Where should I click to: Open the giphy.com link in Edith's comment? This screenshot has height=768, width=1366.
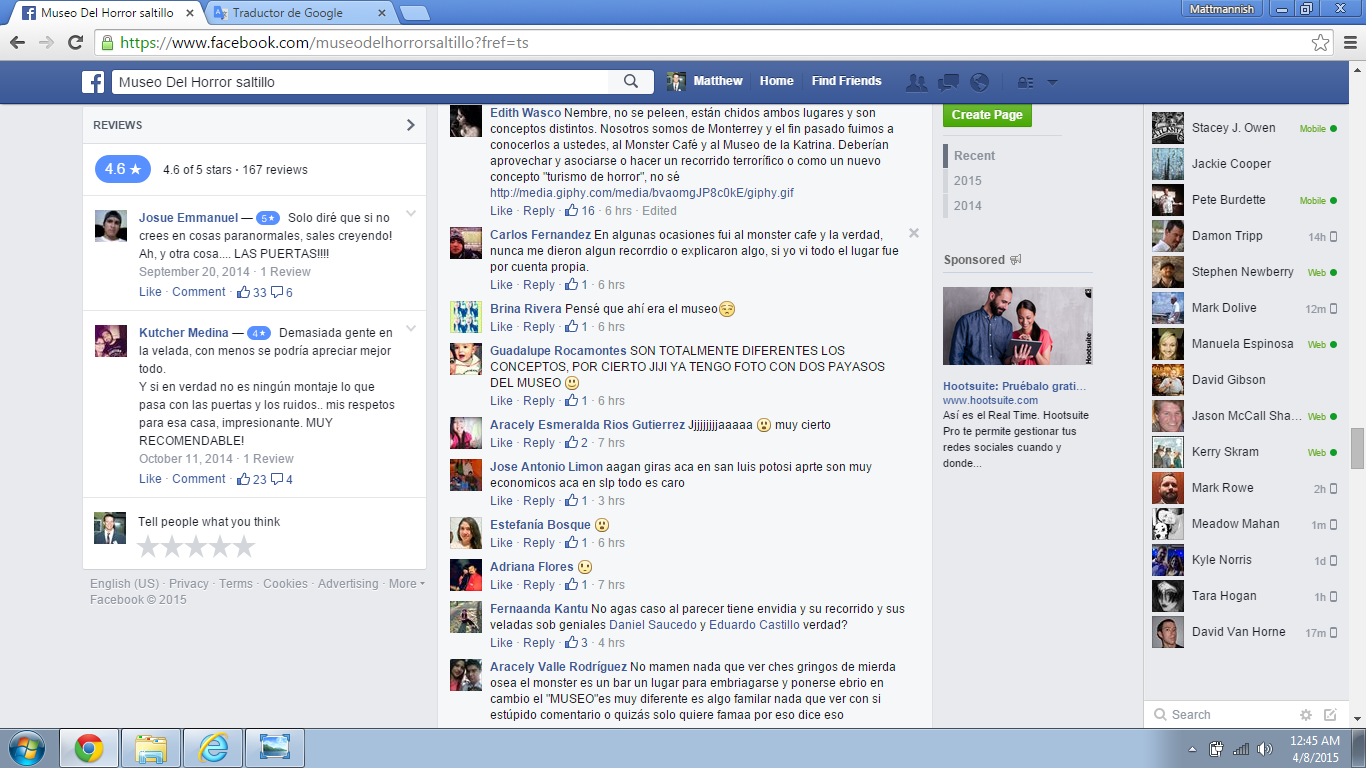642,193
